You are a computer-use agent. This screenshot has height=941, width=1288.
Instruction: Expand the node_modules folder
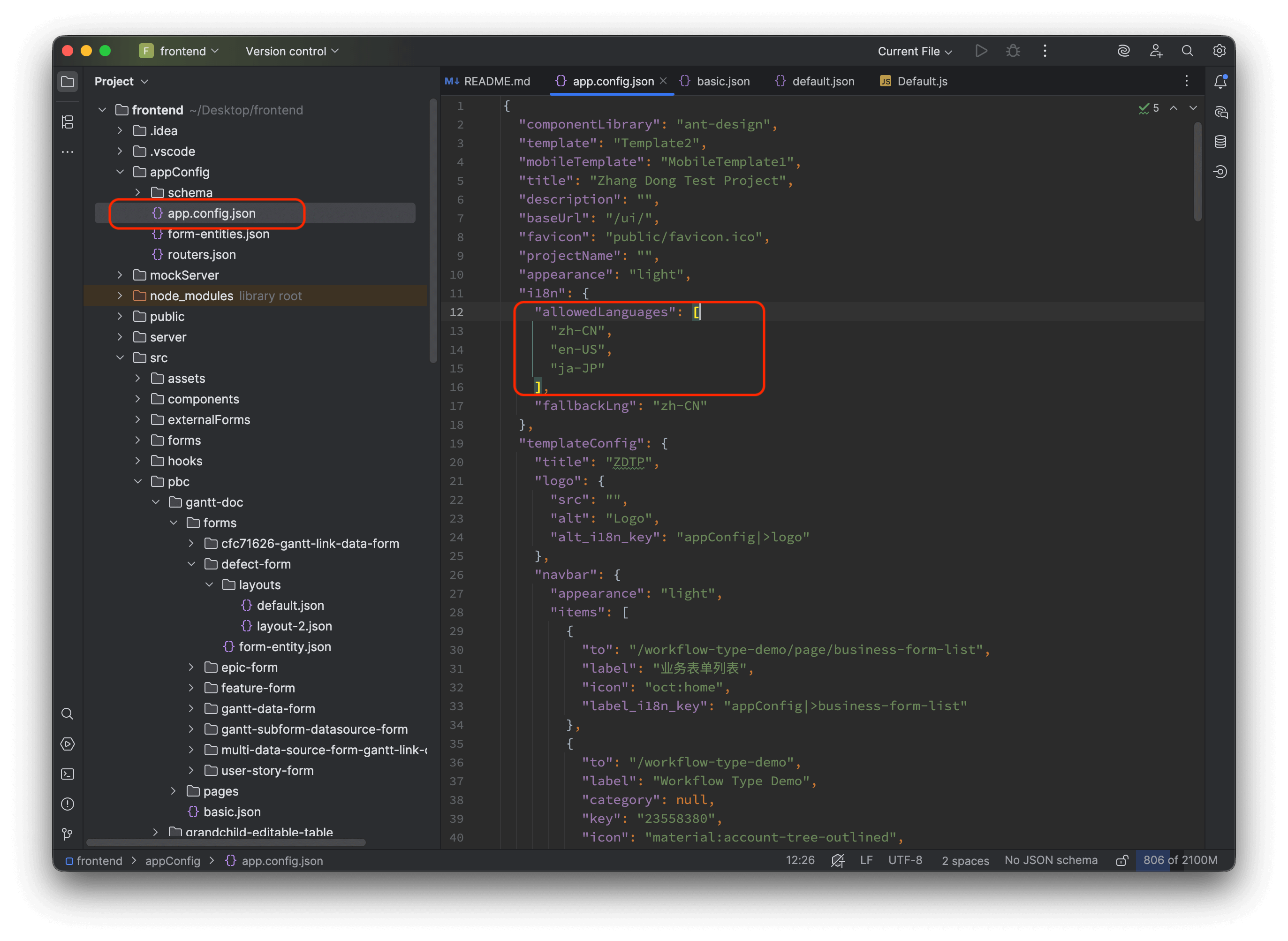[x=120, y=296]
